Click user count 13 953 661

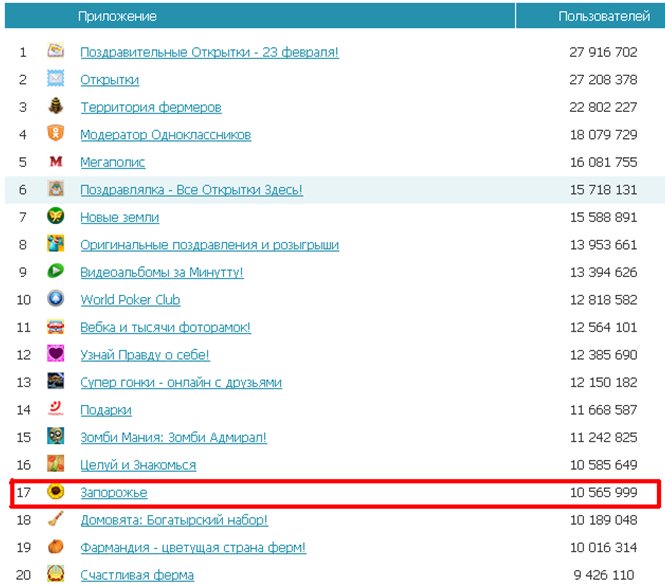(x=603, y=245)
